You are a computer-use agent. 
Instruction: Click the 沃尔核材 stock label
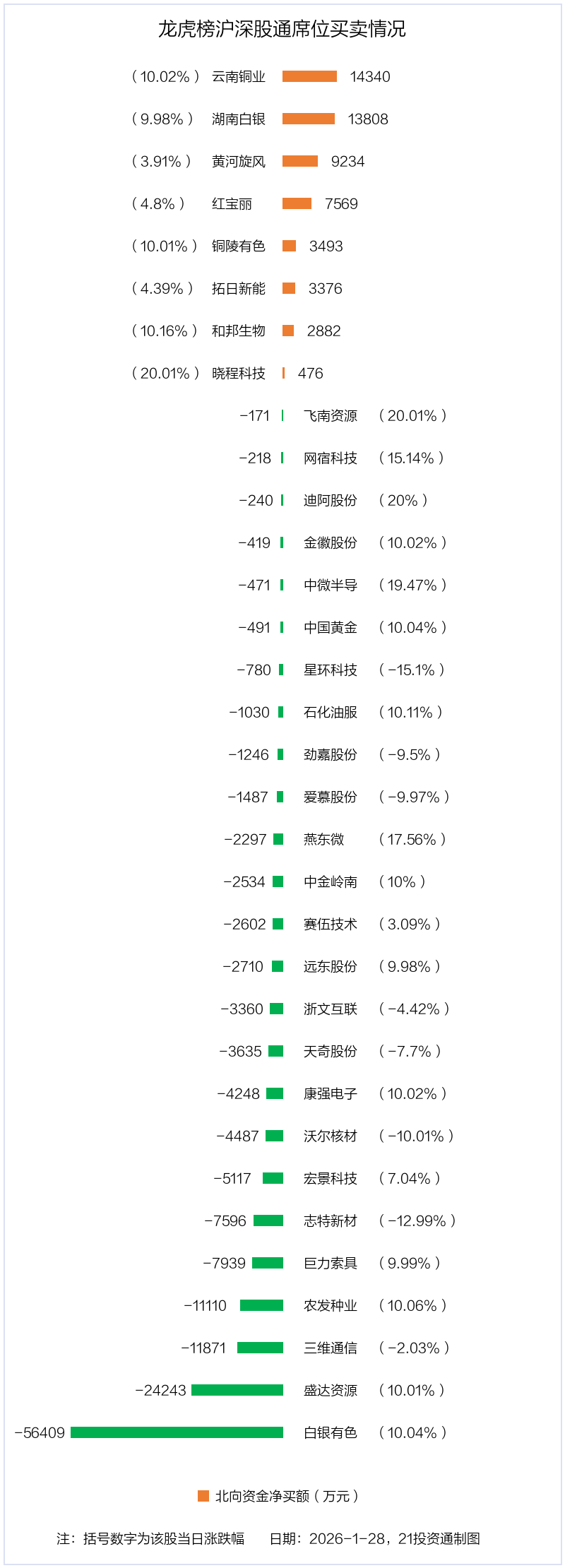(331, 1136)
